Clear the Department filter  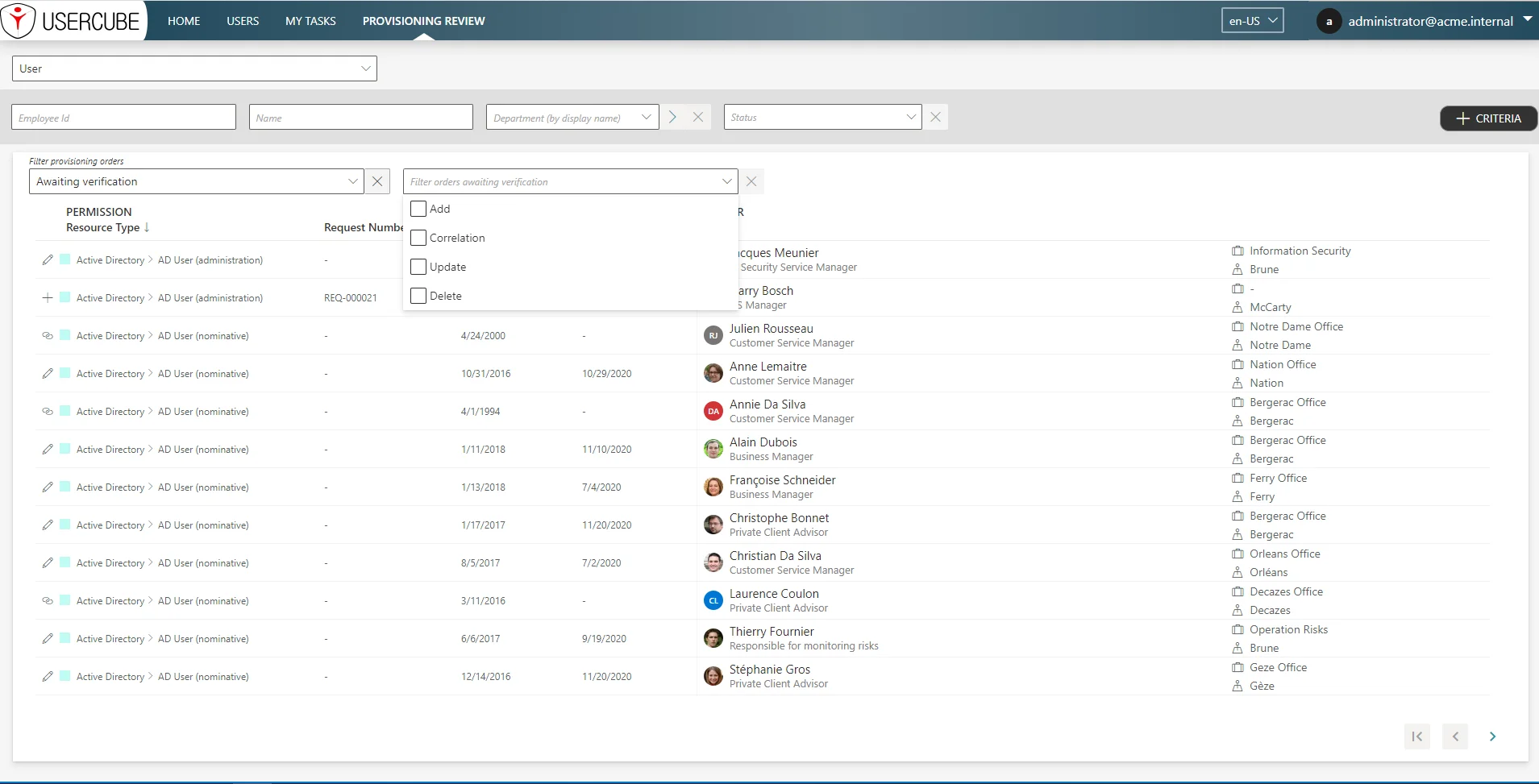(x=698, y=118)
